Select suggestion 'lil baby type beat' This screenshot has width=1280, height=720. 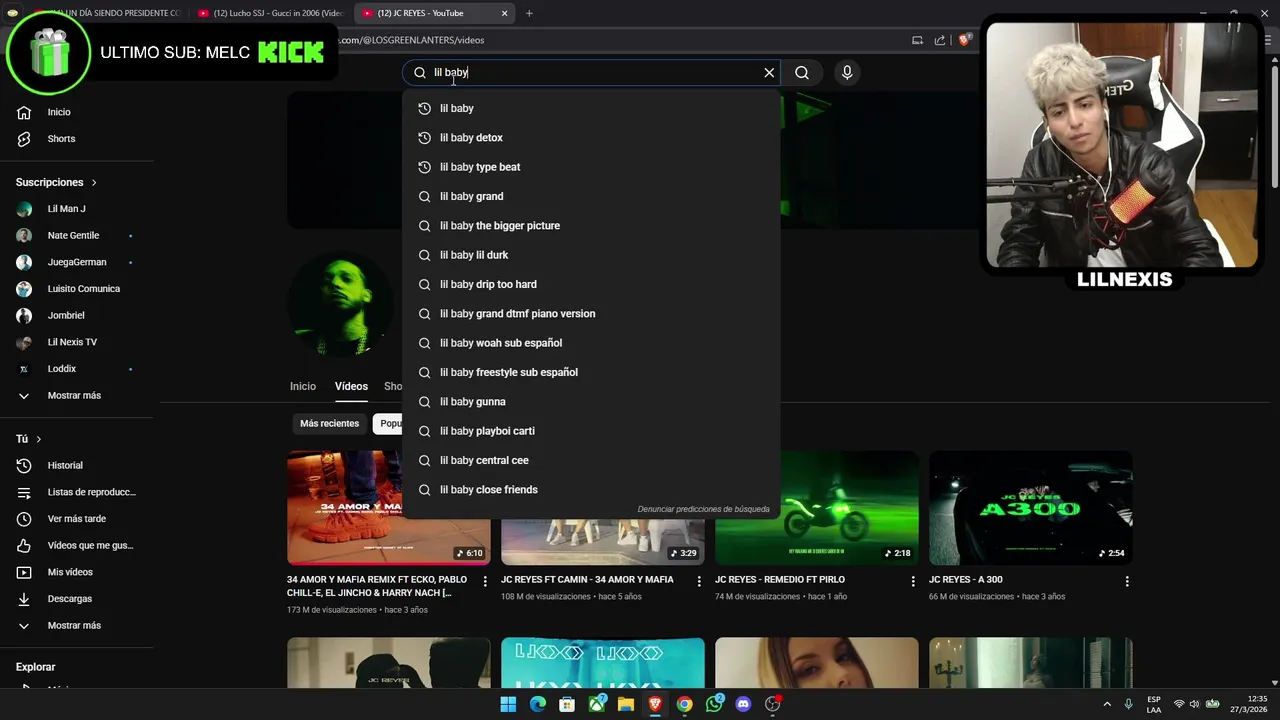(x=591, y=167)
